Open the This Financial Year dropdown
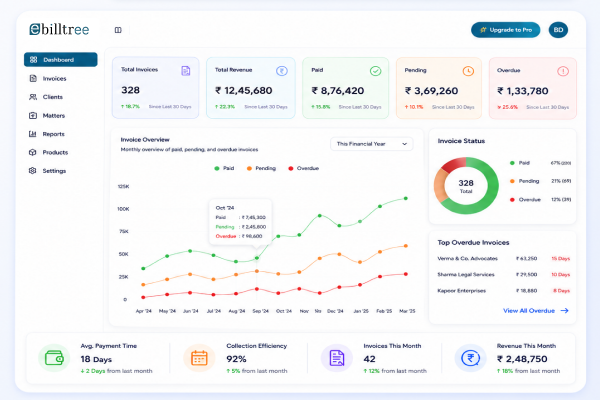The image size is (600, 400). tap(372, 144)
